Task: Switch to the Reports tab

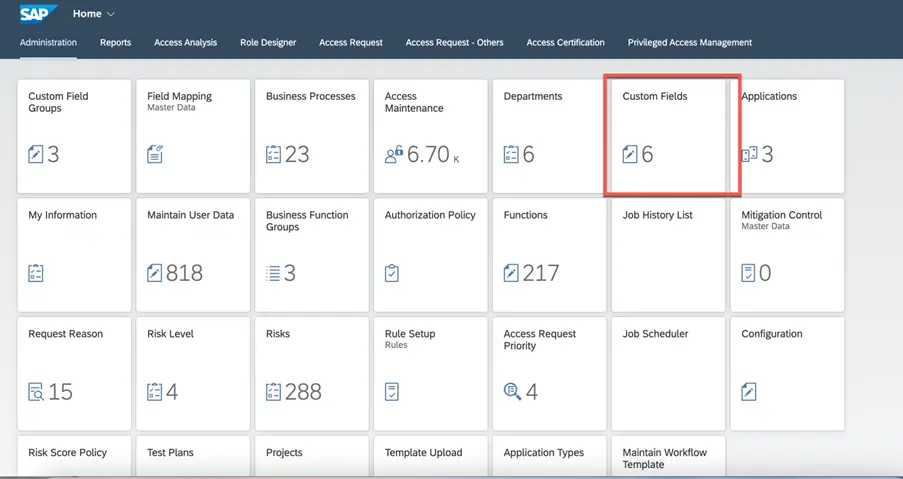Action: (x=115, y=43)
